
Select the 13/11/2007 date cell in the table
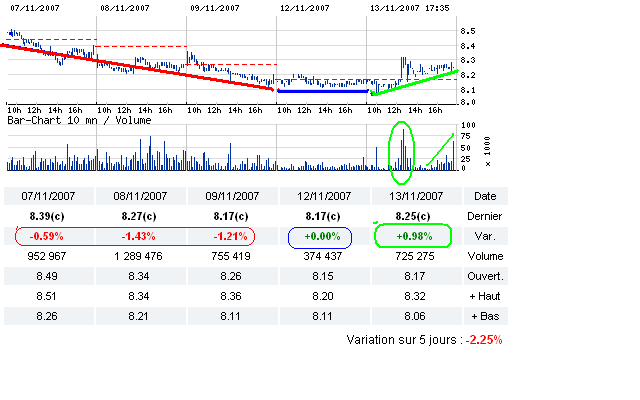pos(416,196)
